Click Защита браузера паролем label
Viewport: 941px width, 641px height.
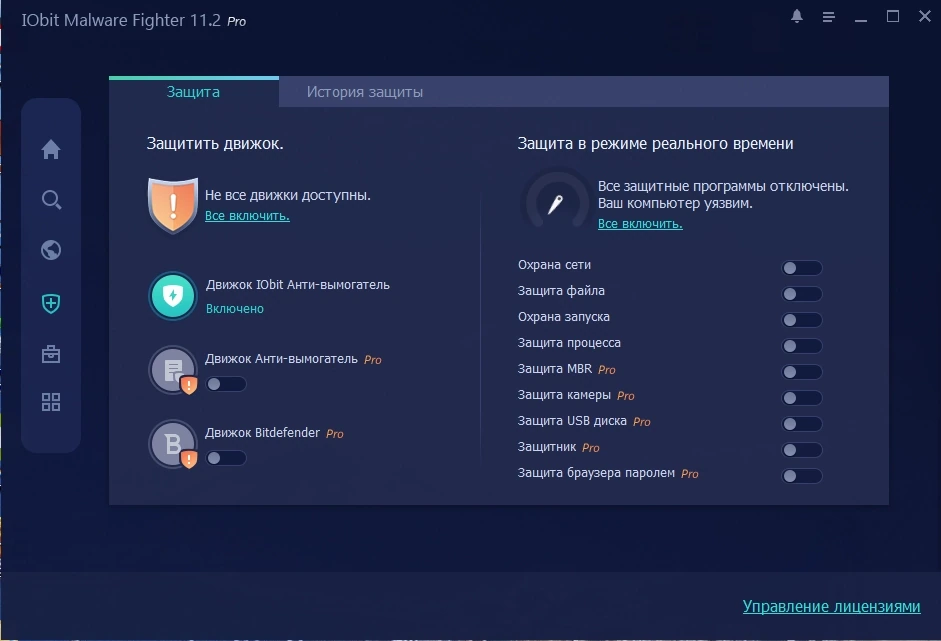point(596,473)
